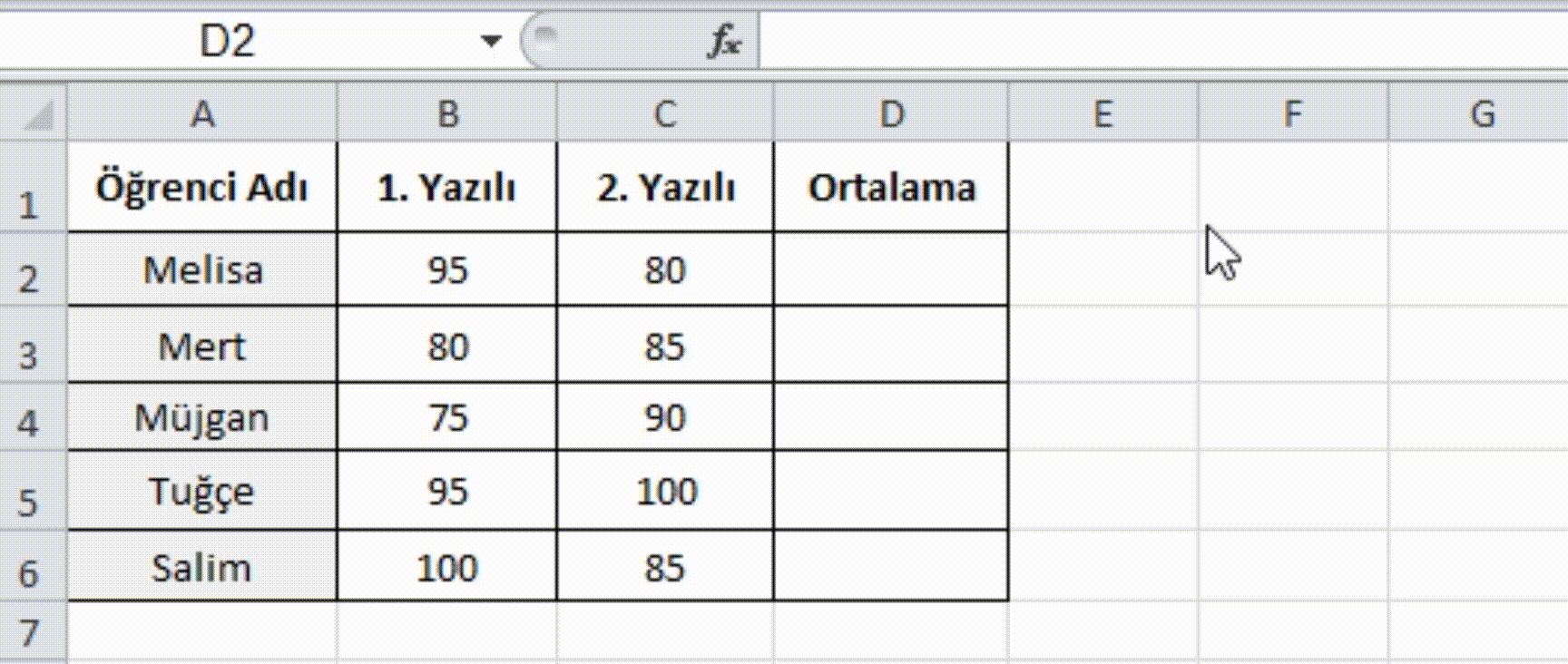Screen dimensions: 1568x664
Task: Click Mert's 2. Yazılı score 85
Action: tap(665, 347)
